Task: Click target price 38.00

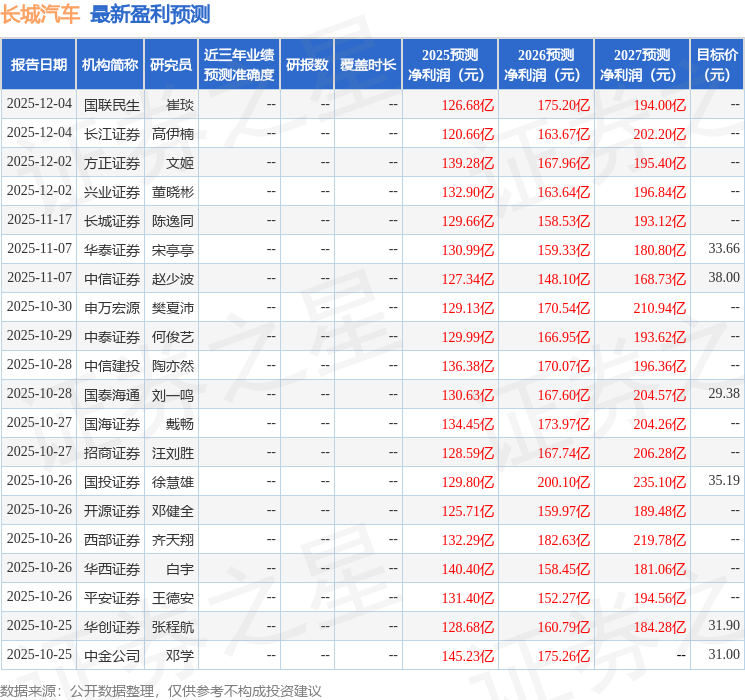Action: click(724, 277)
